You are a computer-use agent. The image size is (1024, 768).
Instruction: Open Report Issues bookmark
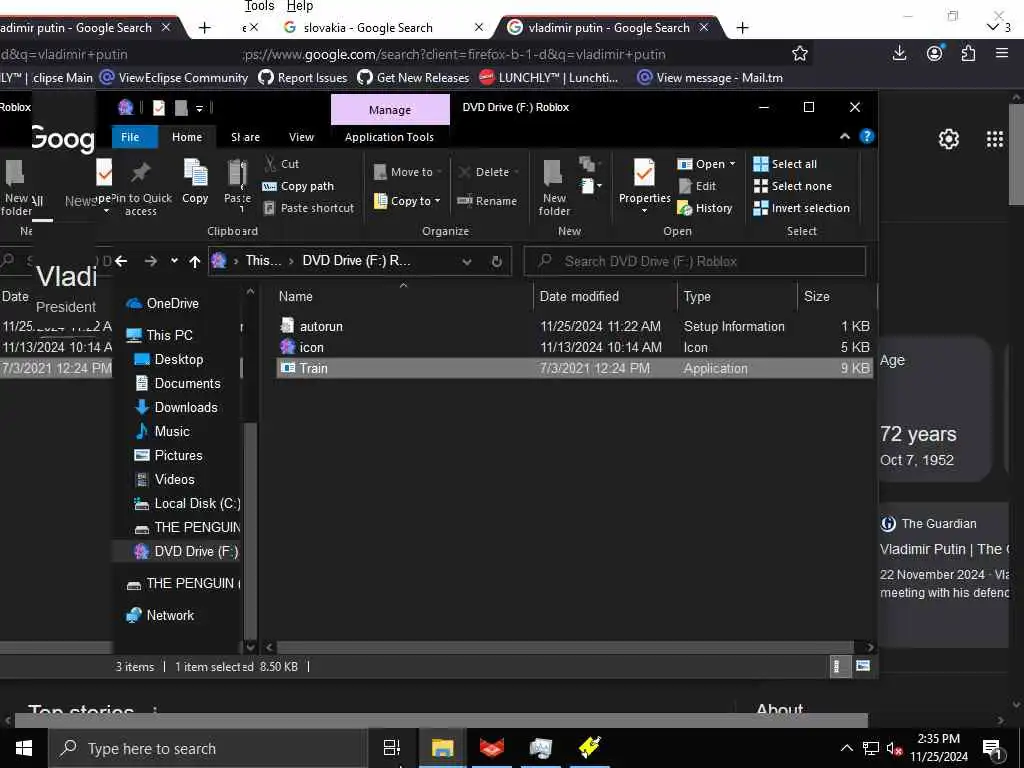point(302,78)
